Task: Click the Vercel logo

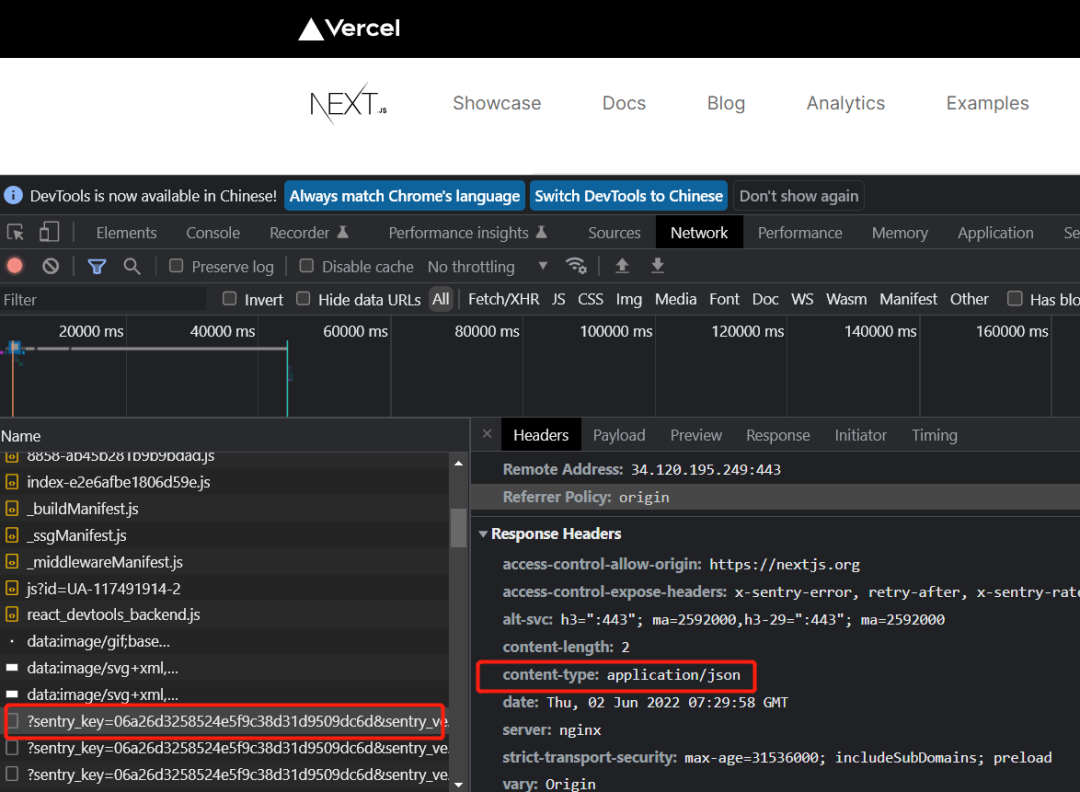Action: pyautogui.click(x=349, y=28)
